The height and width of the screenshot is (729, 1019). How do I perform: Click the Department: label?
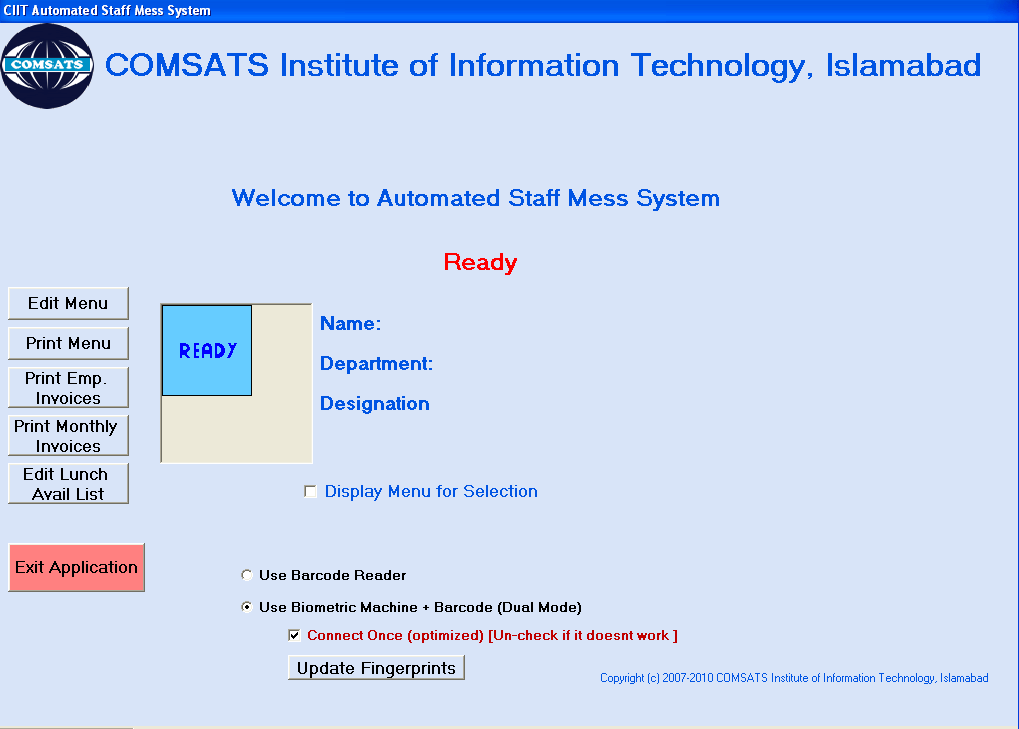click(376, 363)
